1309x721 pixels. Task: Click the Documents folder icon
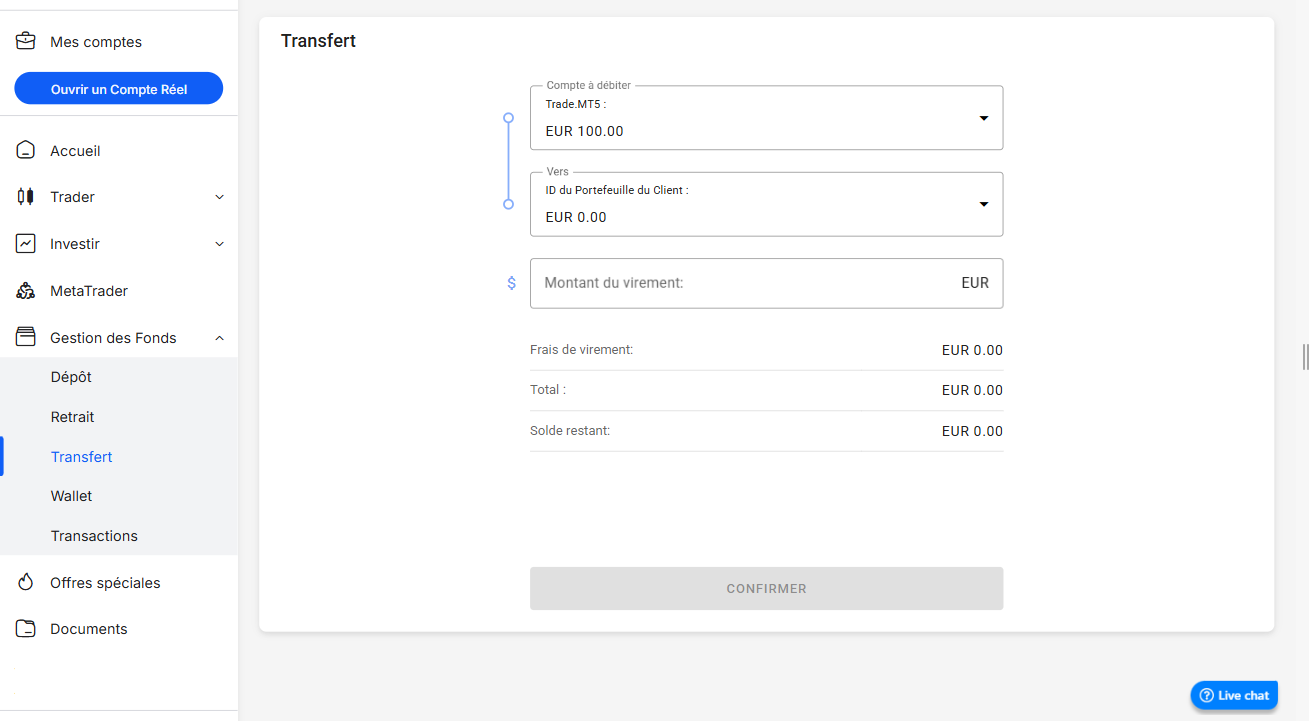coord(26,629)
